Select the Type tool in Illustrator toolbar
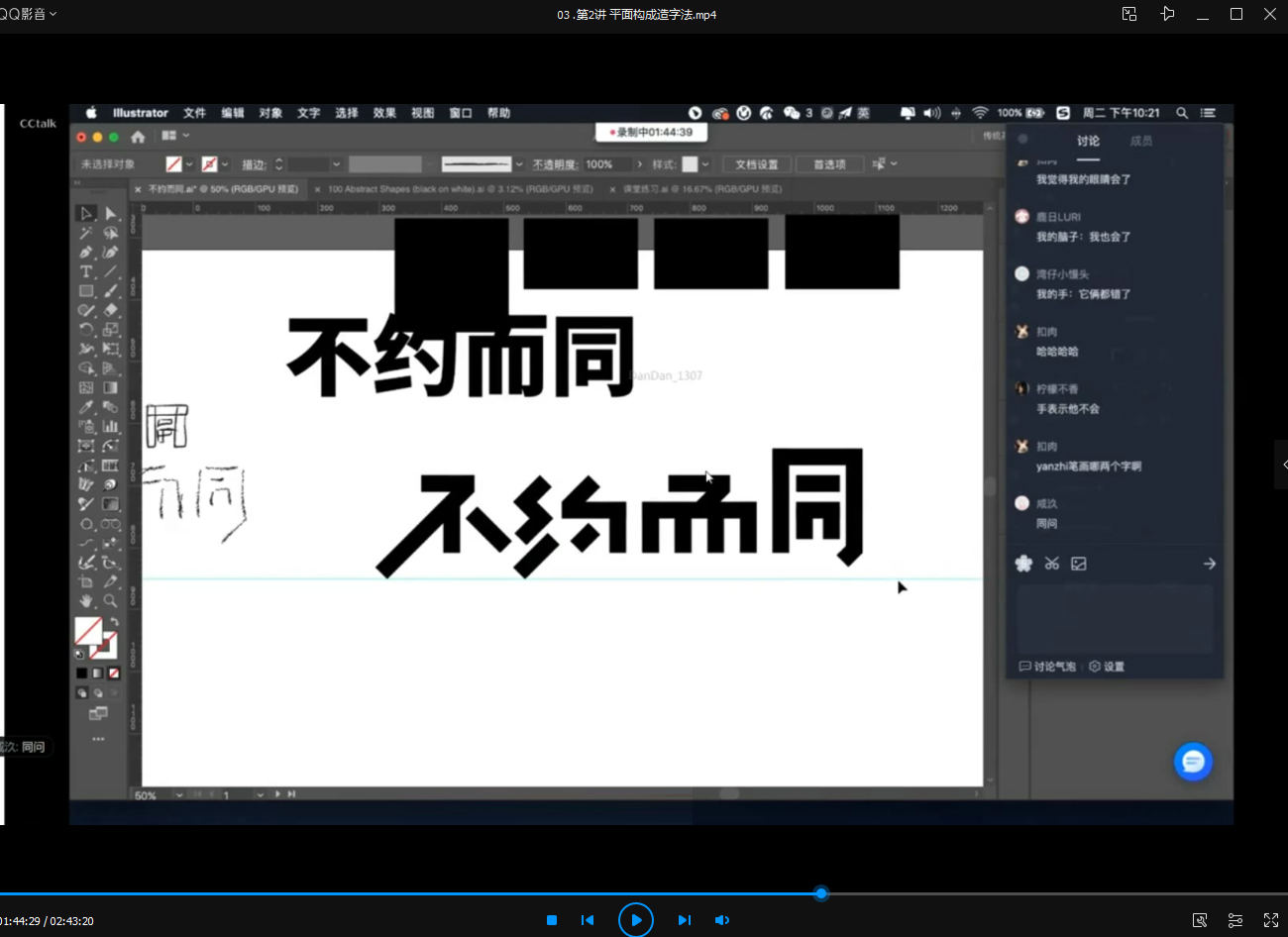The height and width of the screenshot is (937, 1288). click(86, 271)
